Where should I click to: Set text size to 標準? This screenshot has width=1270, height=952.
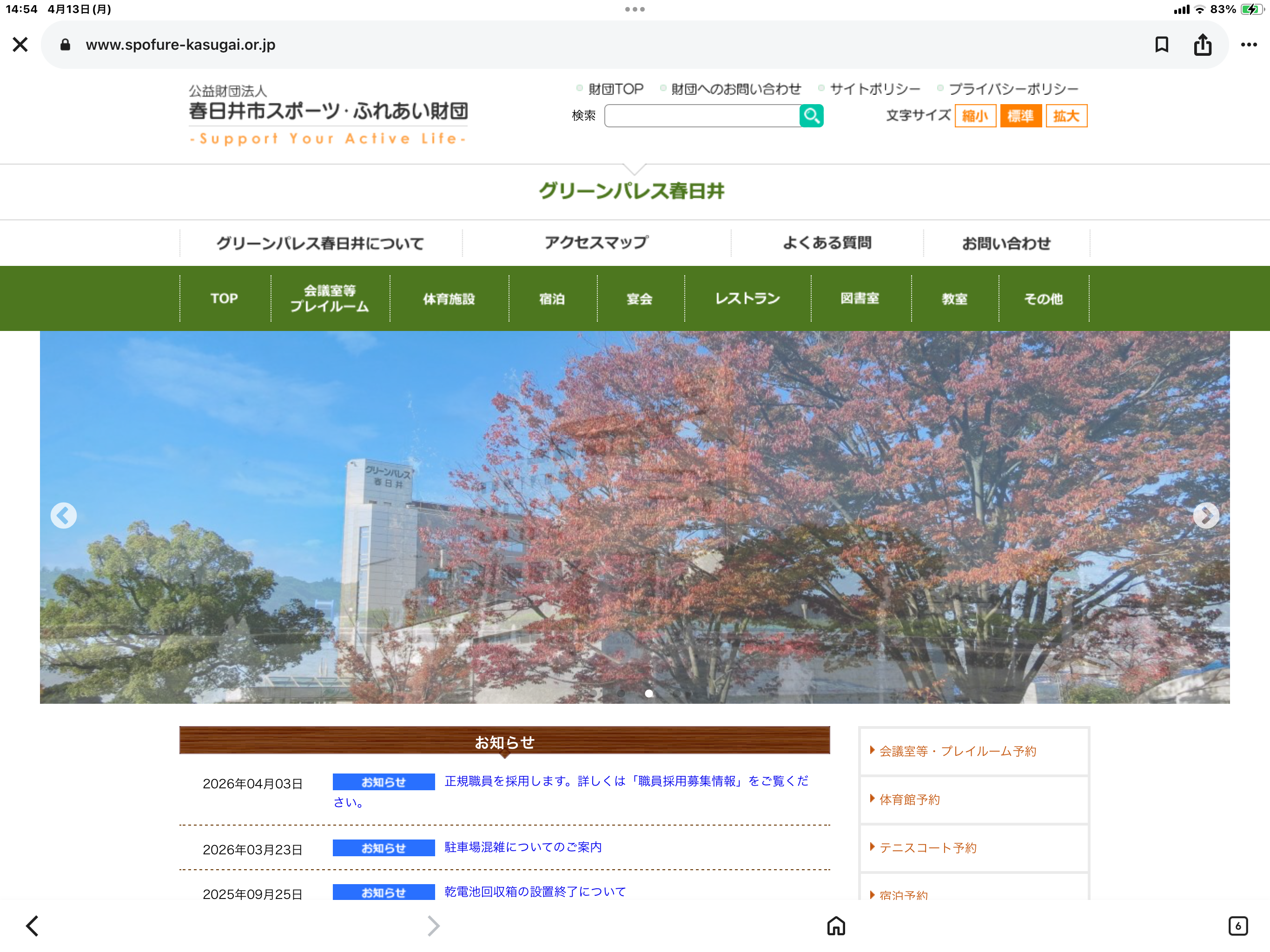[1020, 116]
